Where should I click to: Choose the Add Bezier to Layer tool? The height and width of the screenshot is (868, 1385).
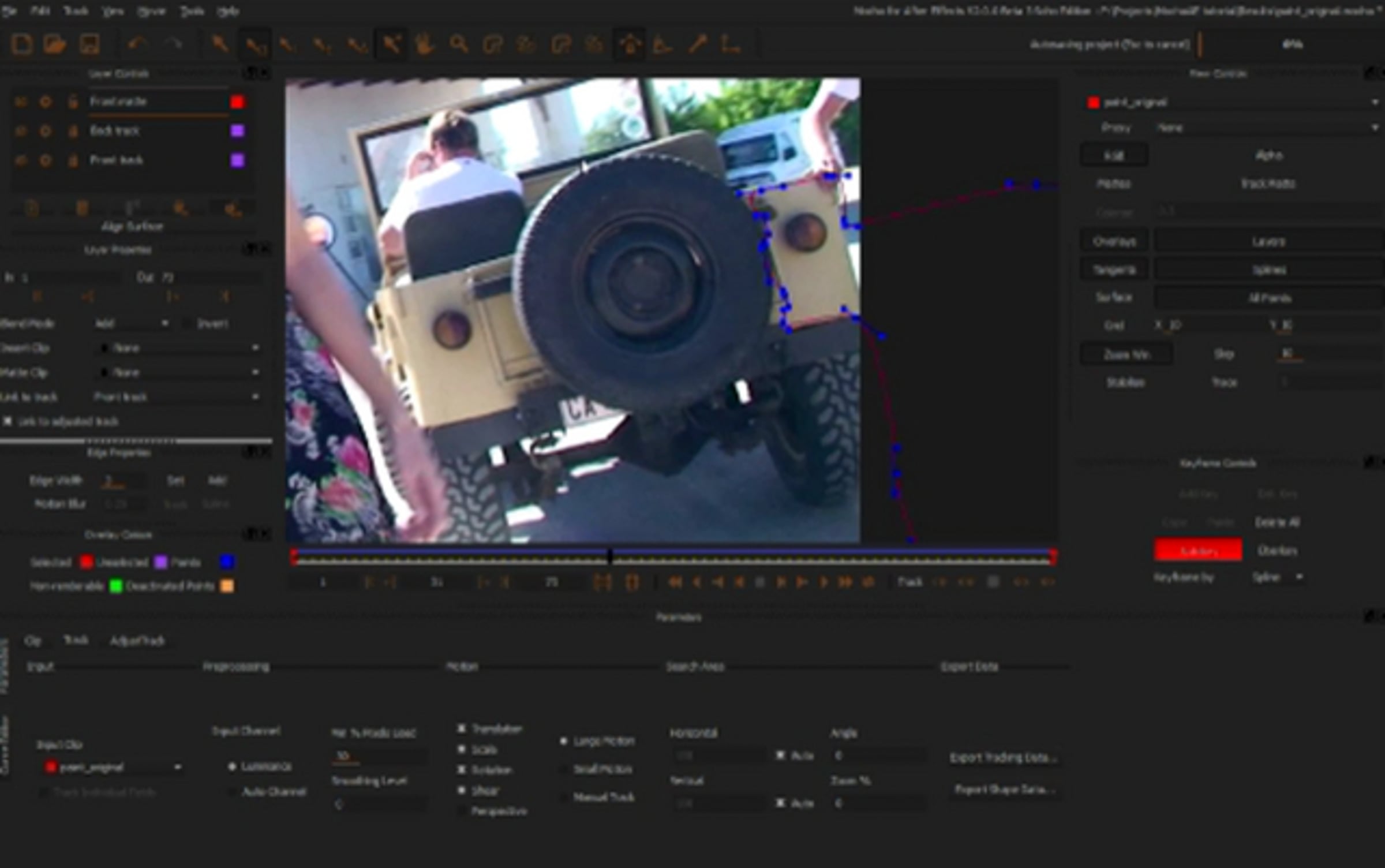(x=594, y=44)
